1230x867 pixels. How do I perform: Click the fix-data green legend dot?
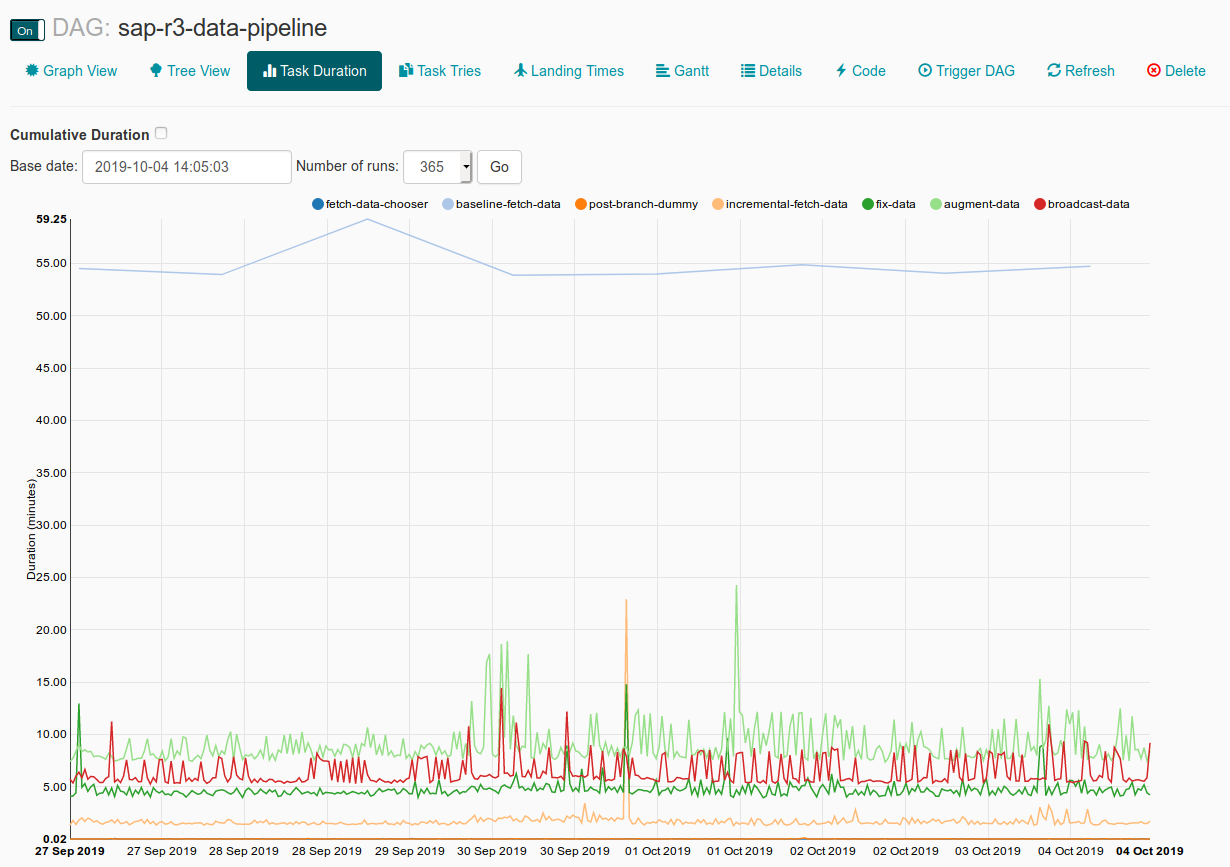(868, 204)
